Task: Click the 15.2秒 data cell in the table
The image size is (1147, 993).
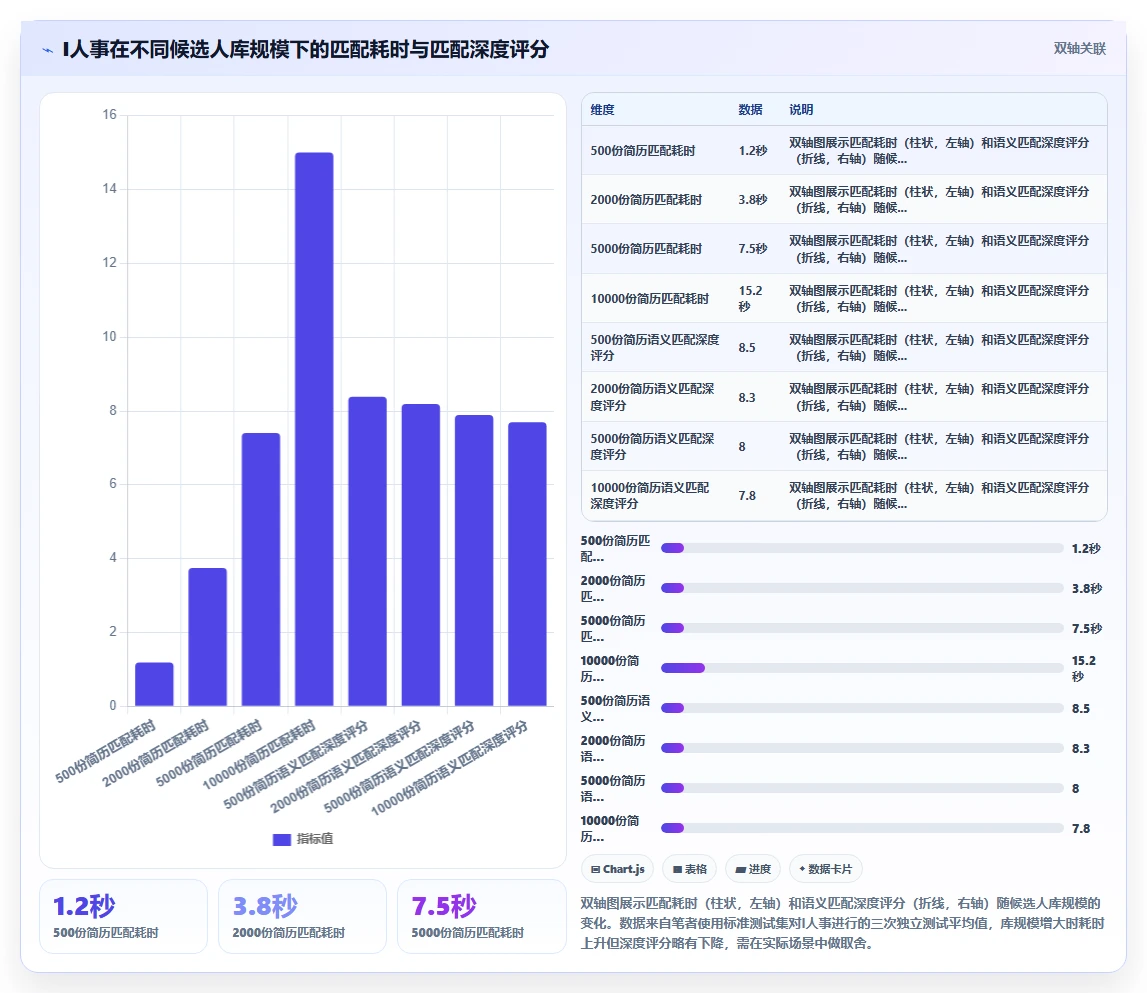Action: coord(751,299)
